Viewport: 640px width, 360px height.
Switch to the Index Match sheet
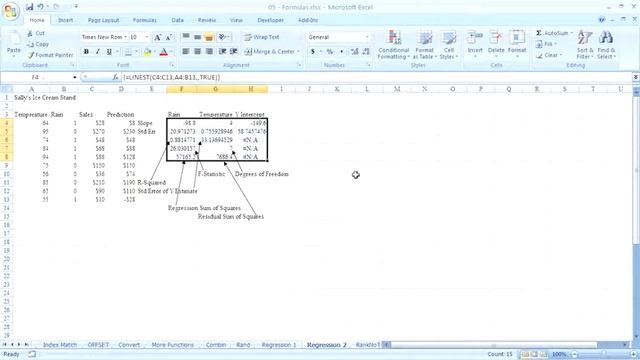[60, 345]
